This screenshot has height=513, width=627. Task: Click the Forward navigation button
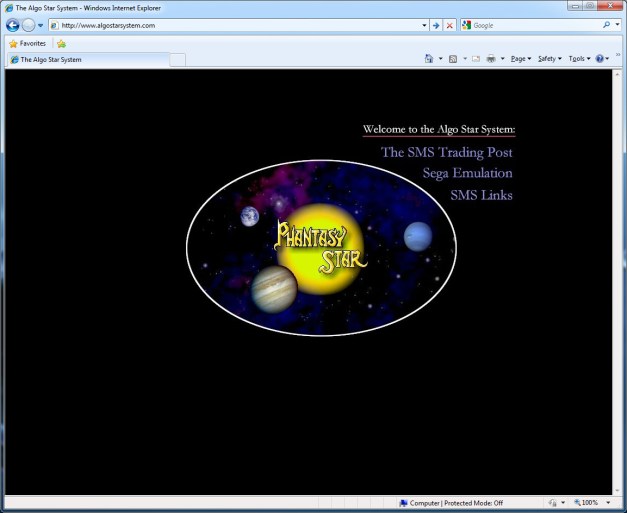[x=29, y=25]
